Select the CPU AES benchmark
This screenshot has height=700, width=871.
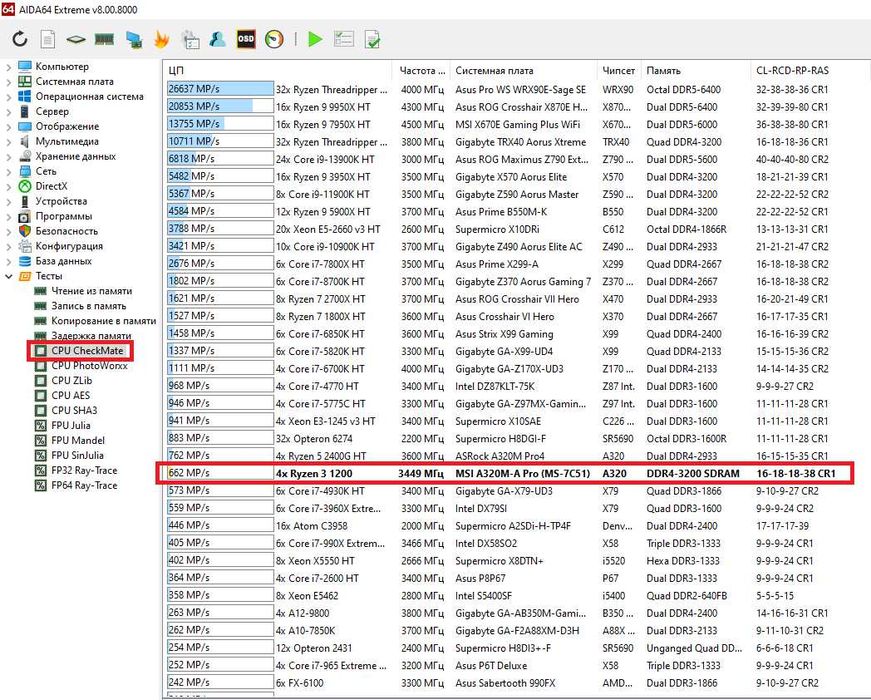[x=71, y=396]
